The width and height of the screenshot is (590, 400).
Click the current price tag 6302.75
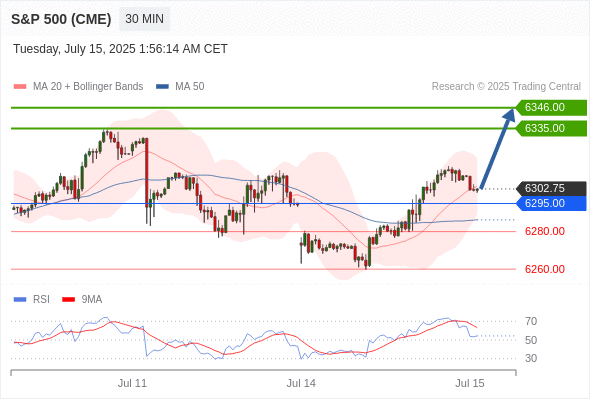tap(551, 188)
